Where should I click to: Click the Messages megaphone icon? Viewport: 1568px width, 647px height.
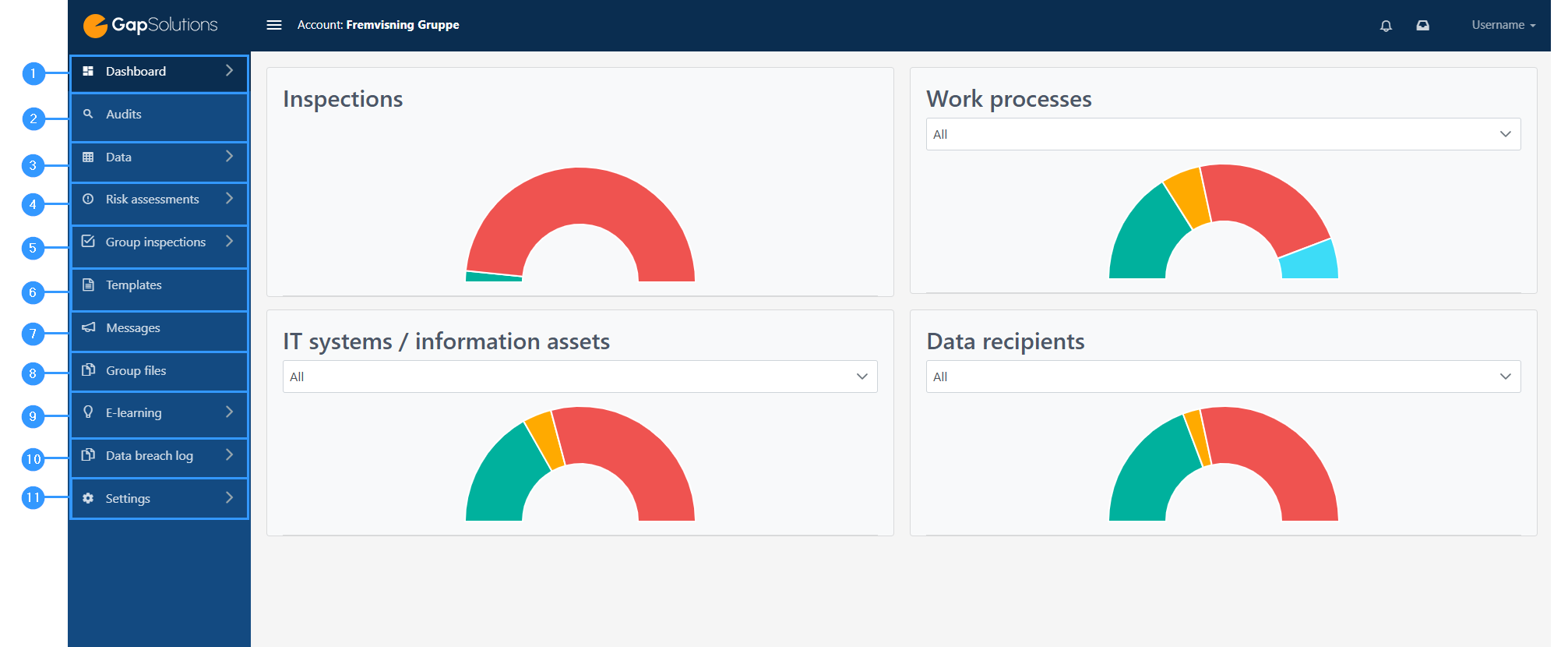click(88, 327)
